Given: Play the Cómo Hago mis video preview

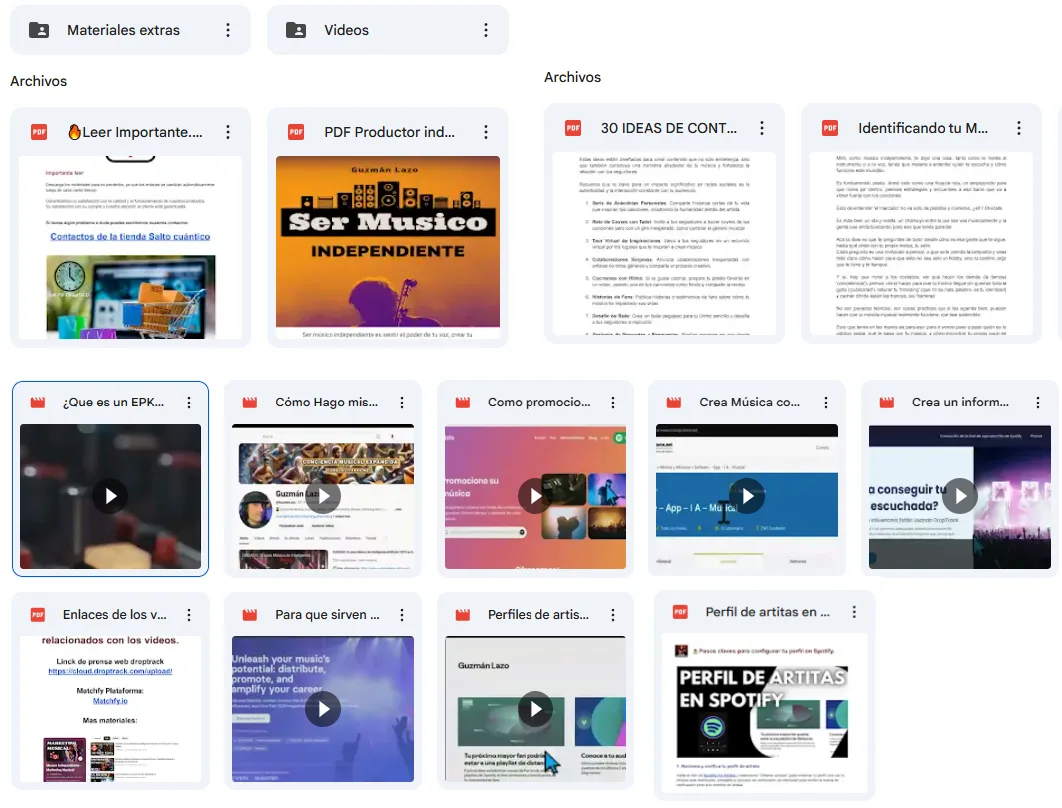Looking at the screenshot, I should (323, 496).
